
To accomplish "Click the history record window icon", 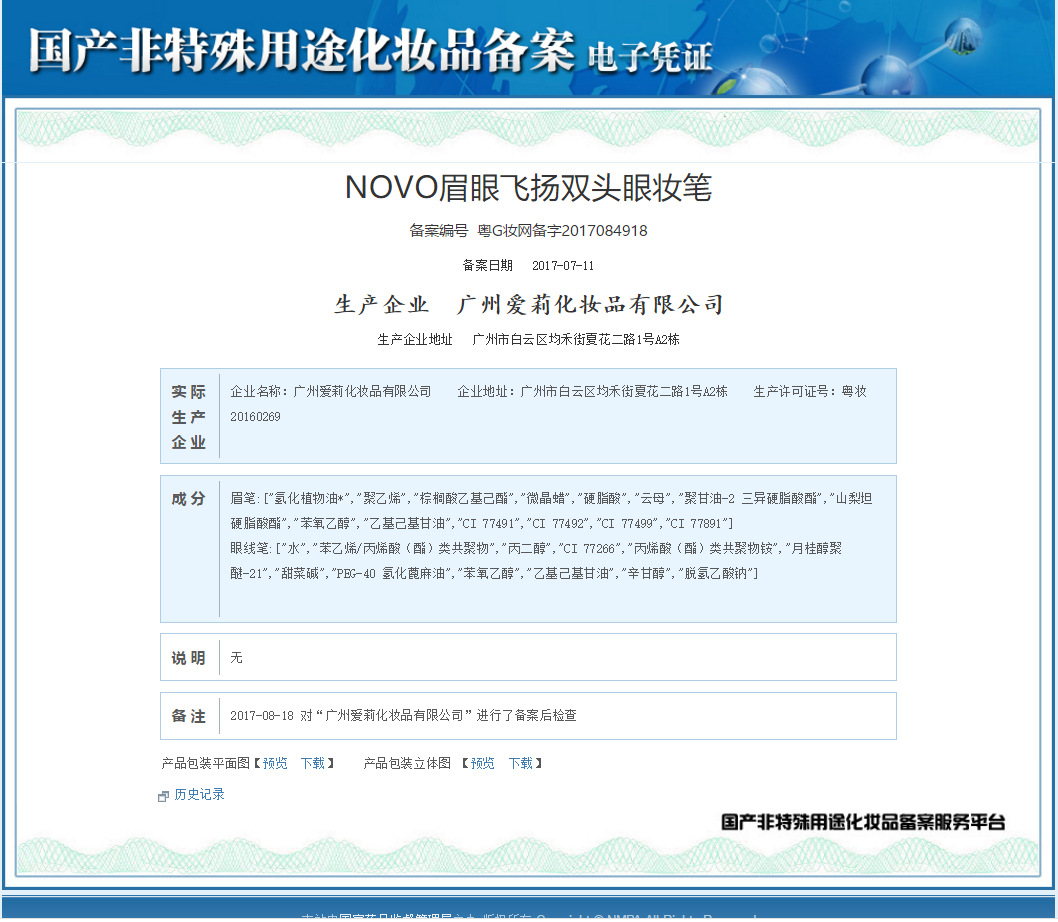I will tap(163, 796).
